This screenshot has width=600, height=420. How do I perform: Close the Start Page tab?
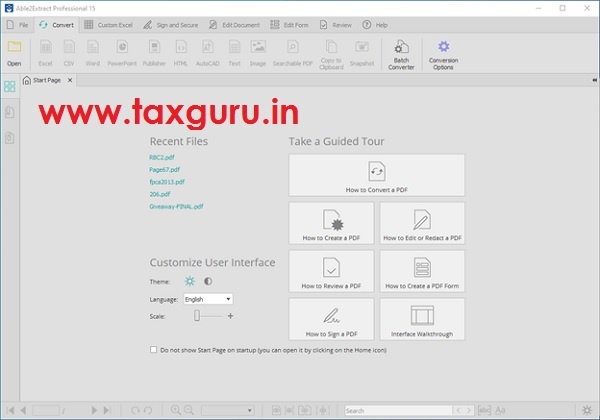[70, 80]
